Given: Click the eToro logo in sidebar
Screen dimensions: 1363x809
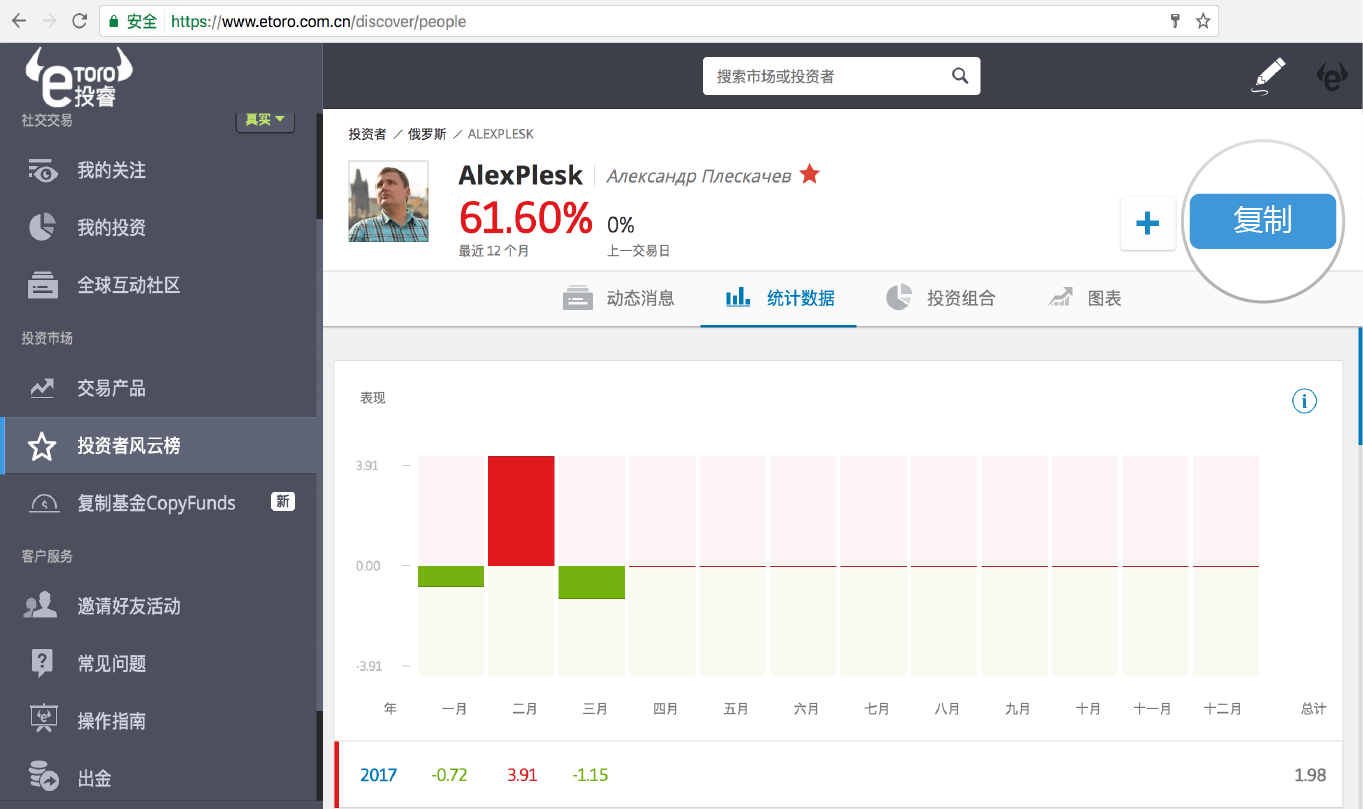Looking at the screenshot, I should pyautogui.click(x=79, y=78).
